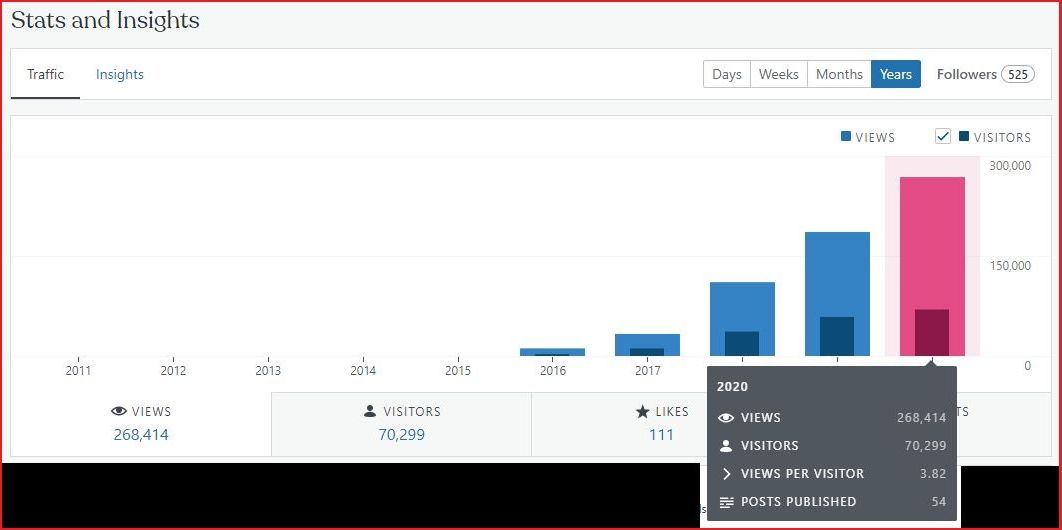
Task: Click the star icon beside Likes
Action: pos(643,411)
